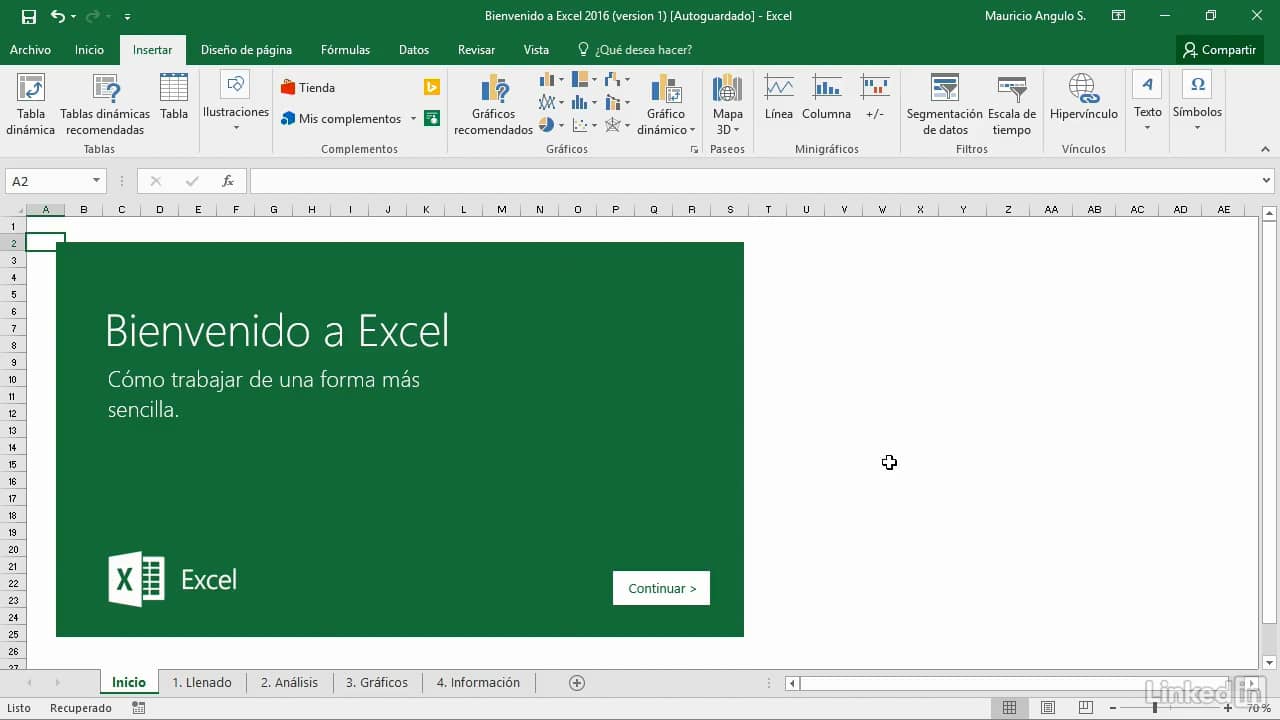The image size is (1280, 720).
Task: Insert a Tabla
Action: (x=174, y=97)
